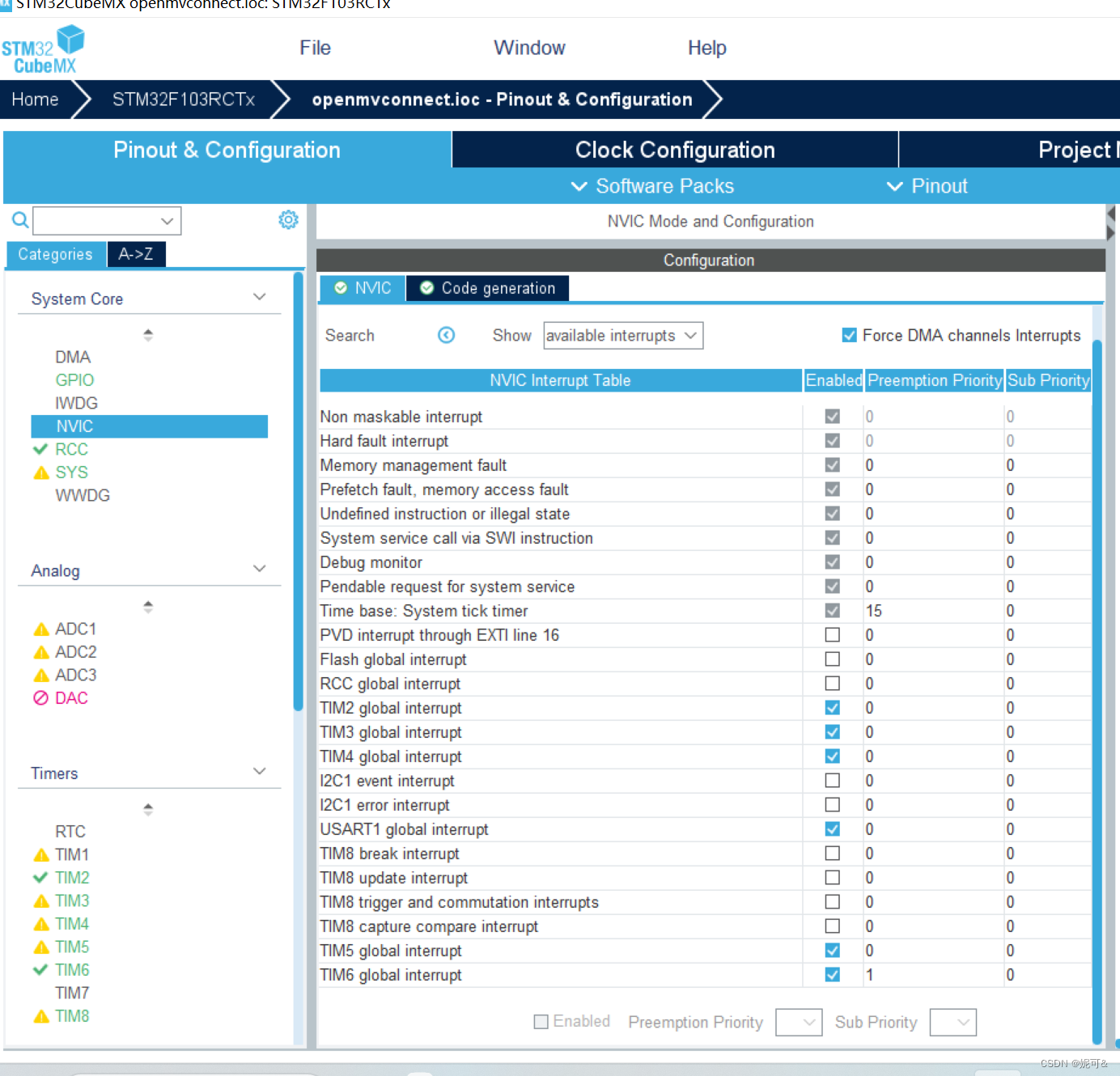1120x1076 pixels.
Task: Click the sort arrows under Analog
Action: (x=148, y=606)
